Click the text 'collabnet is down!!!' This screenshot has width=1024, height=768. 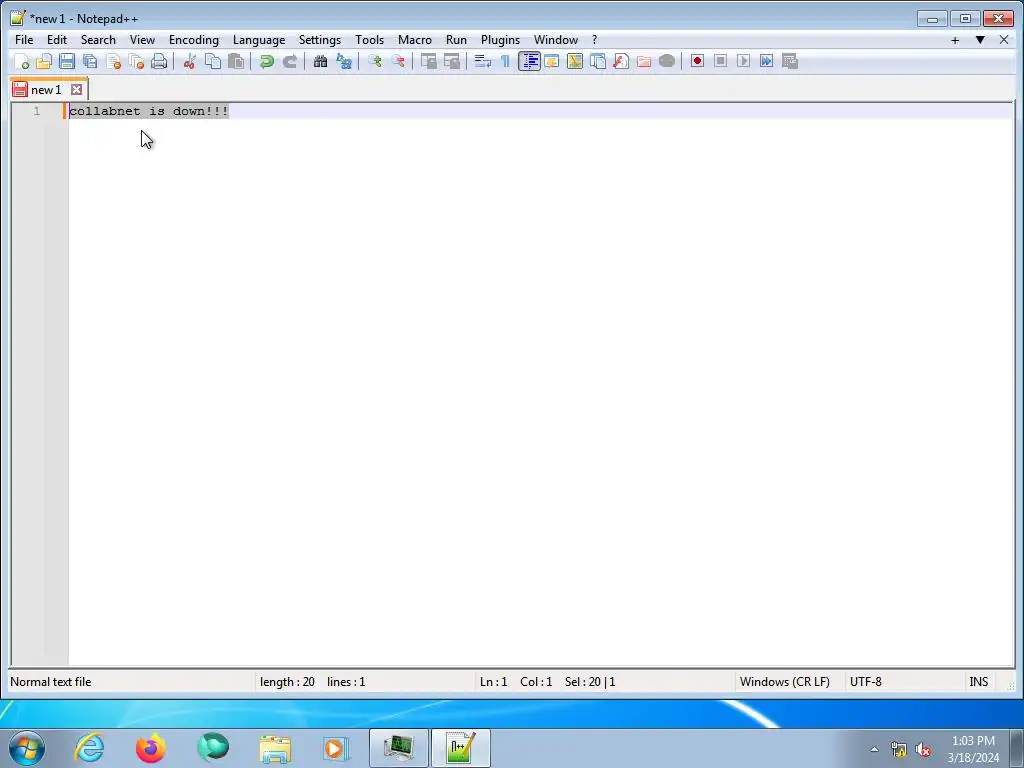[149, 111]
